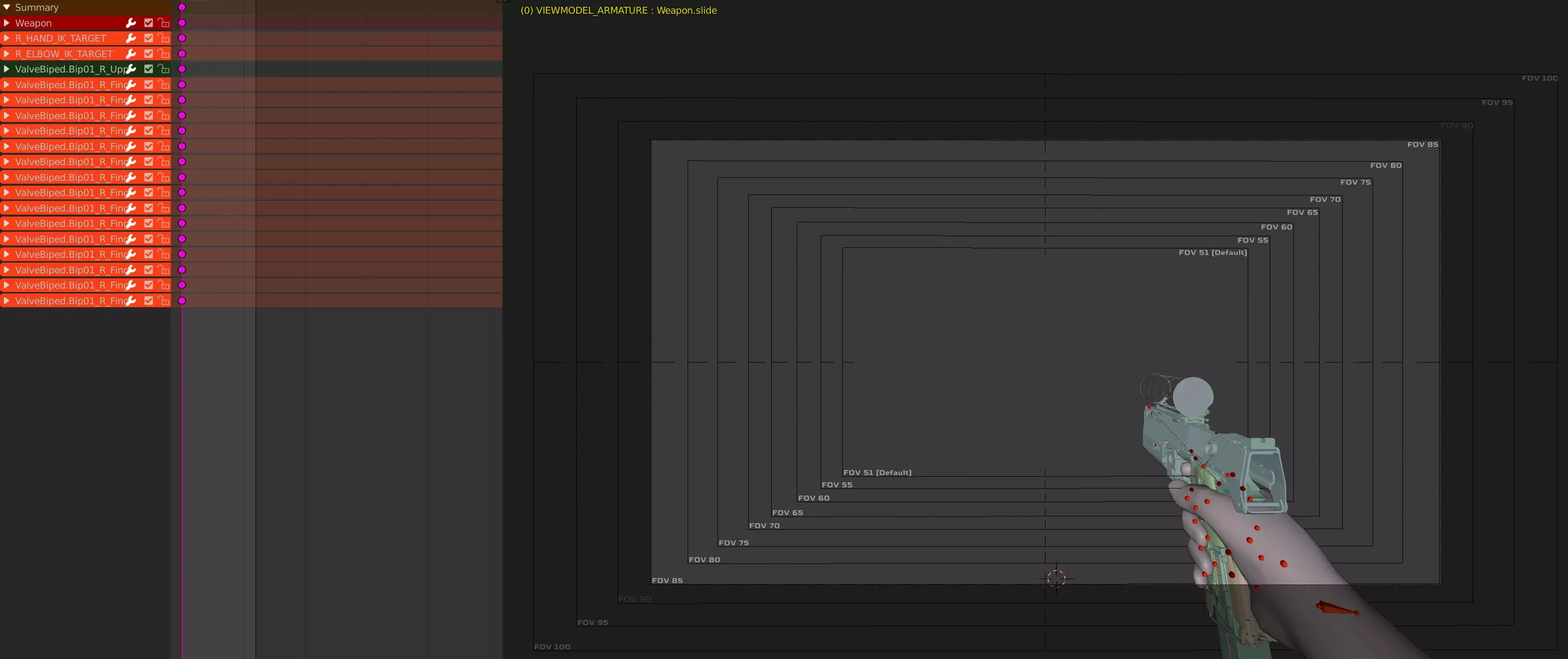Screen dimensions: 1568x659
Task: Expand the ValveBiped.Bip01_R_Upp channel group
Action: coord(7,69)
